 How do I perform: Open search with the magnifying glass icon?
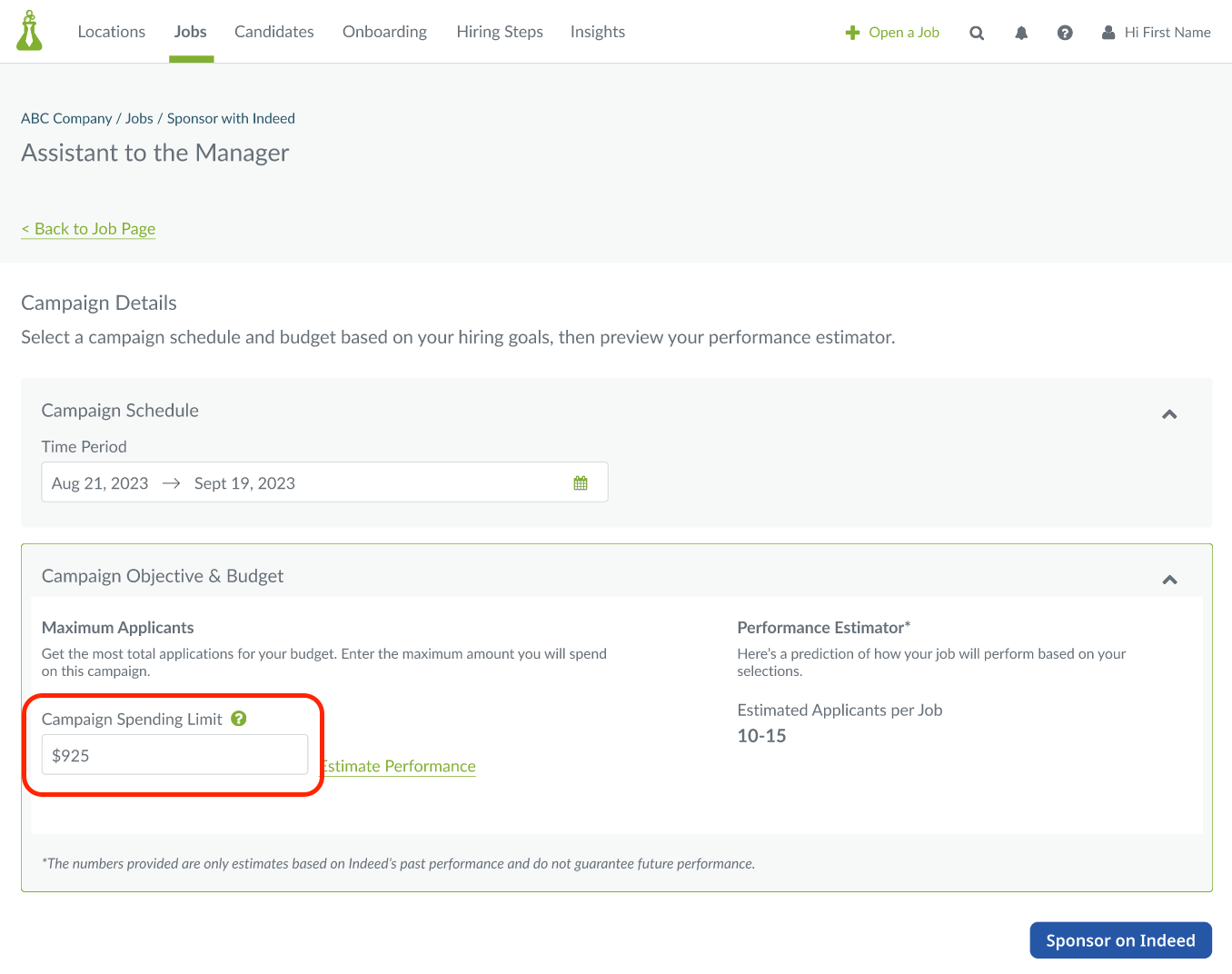coord(977,32)
